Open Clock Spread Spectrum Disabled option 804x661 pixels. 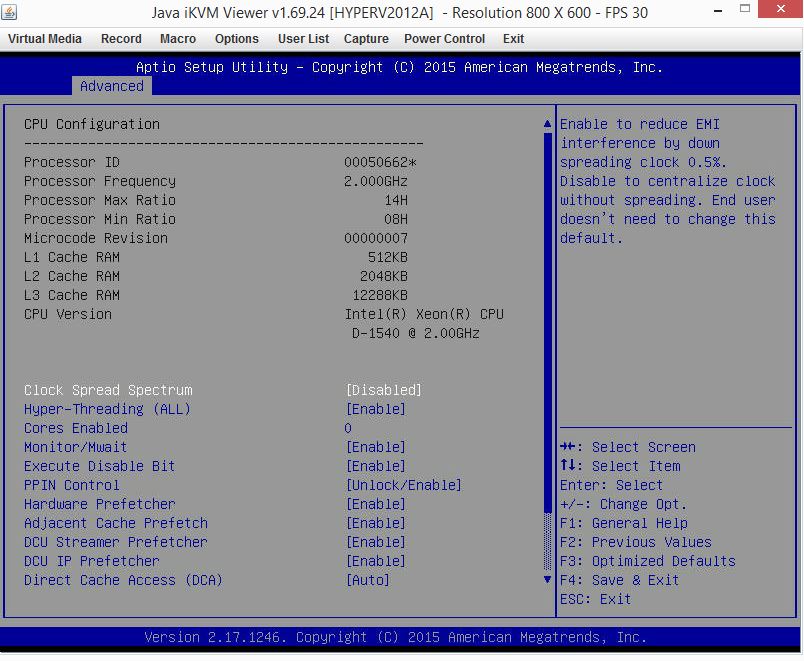pos(384,390)
